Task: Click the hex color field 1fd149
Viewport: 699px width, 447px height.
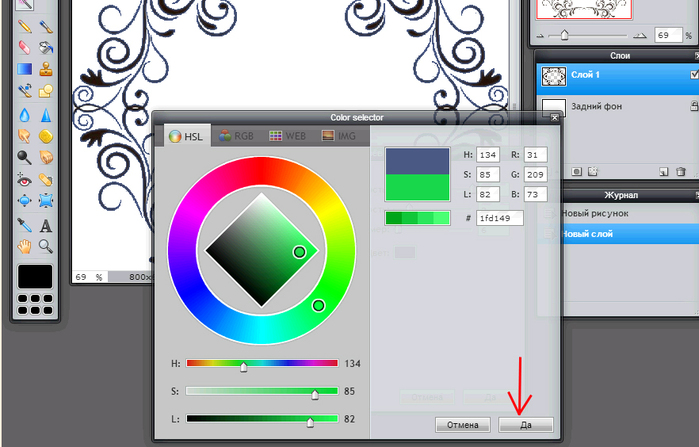Action: coord(499,218)
